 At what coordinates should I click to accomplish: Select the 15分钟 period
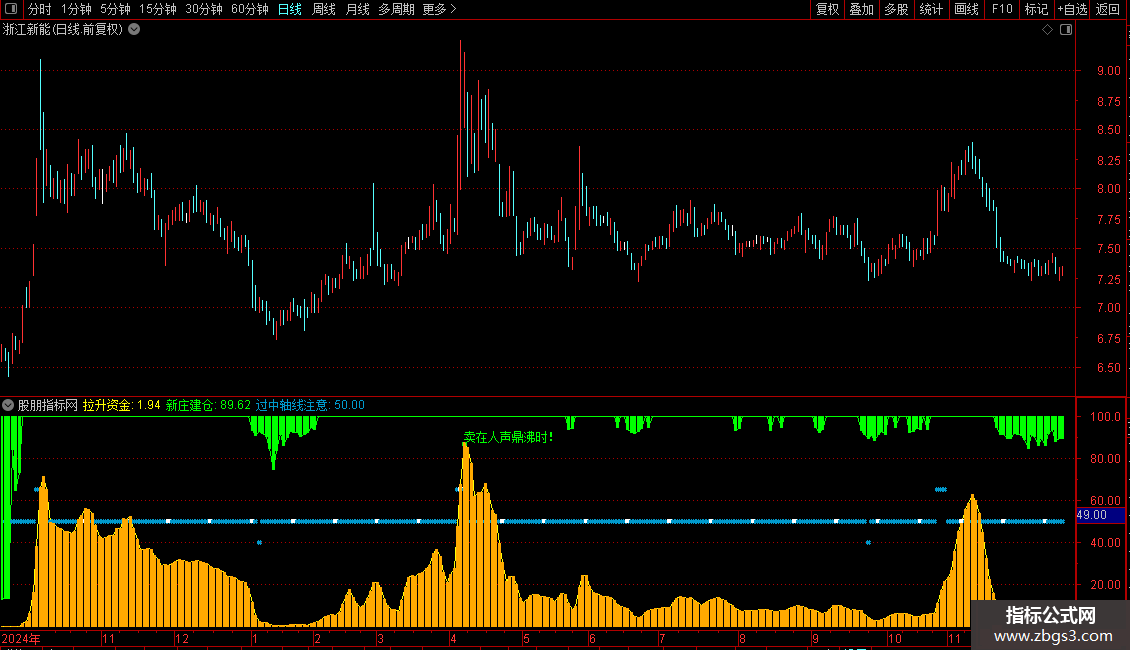(x=157, y=9)
